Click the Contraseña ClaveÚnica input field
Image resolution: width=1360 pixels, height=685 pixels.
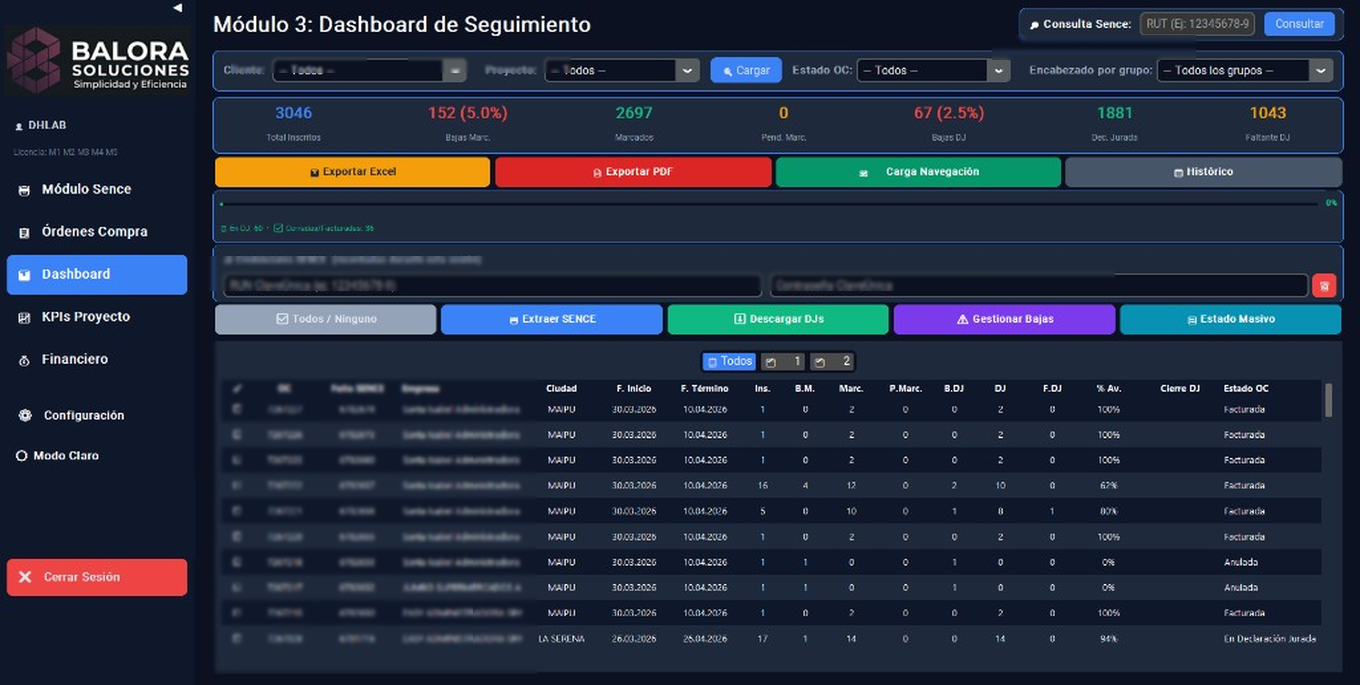[1038, 286]
